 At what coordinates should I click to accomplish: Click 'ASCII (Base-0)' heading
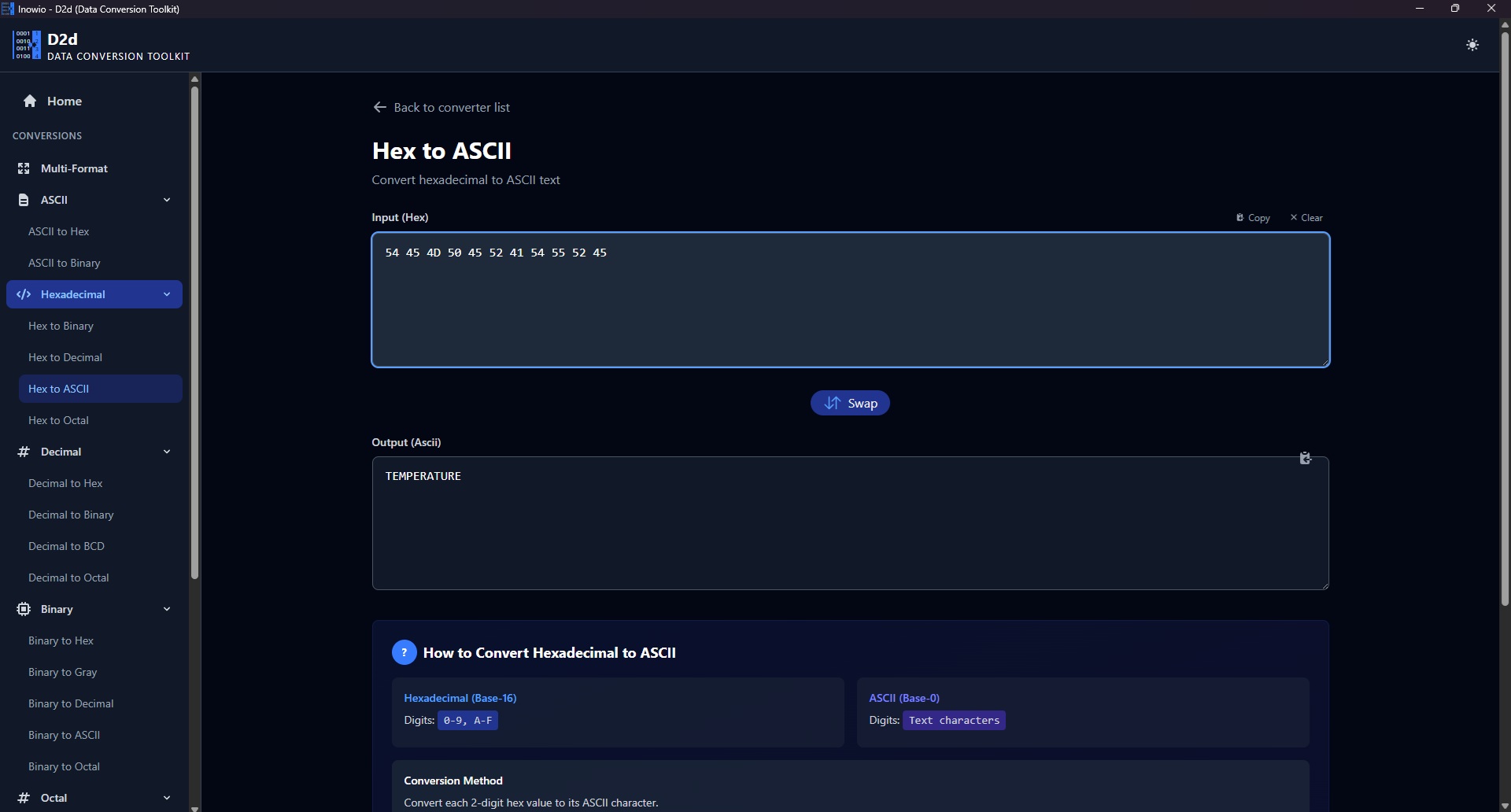point(904,698)
